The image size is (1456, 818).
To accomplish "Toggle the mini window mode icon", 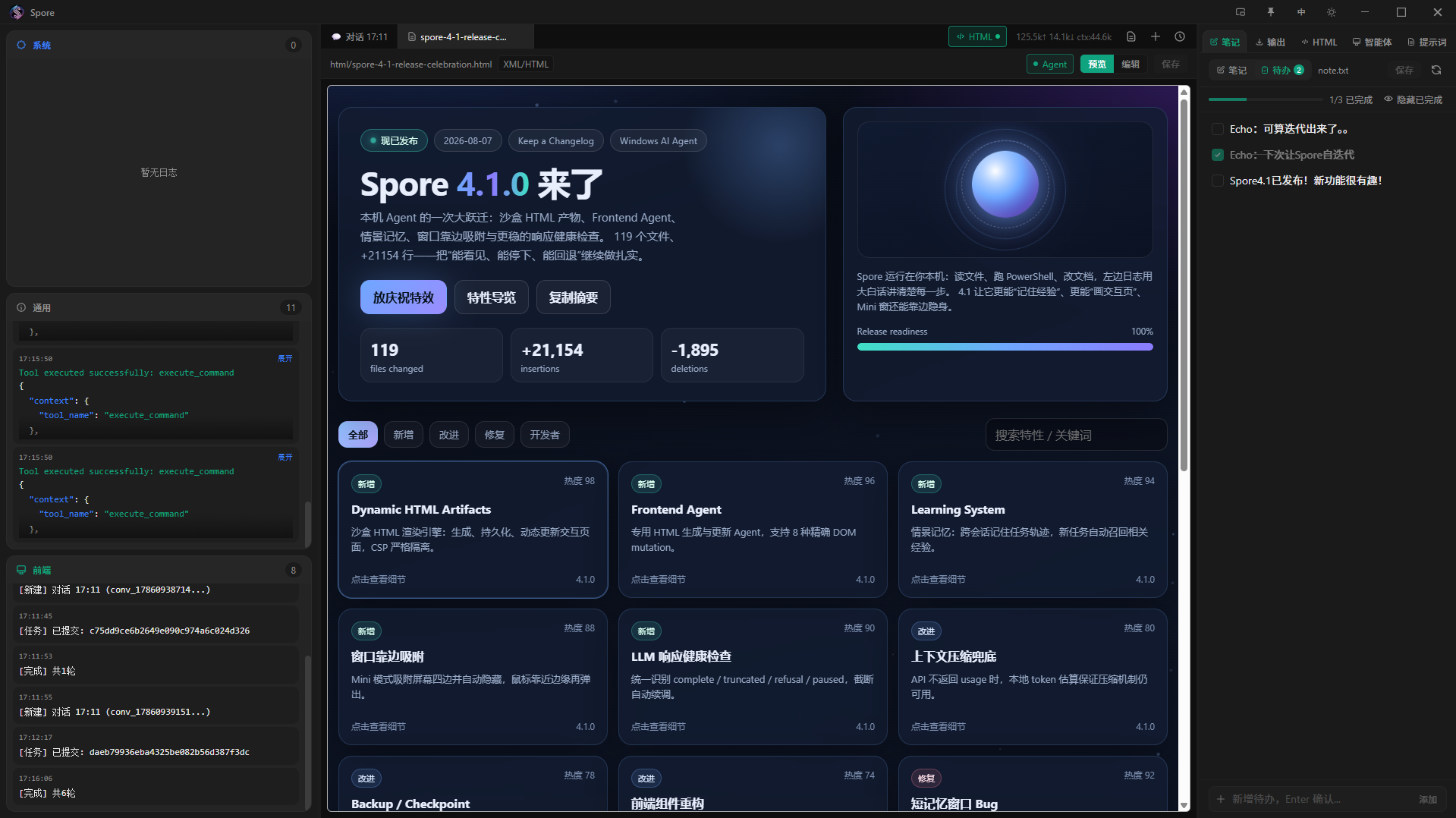I will (1241, 12).
